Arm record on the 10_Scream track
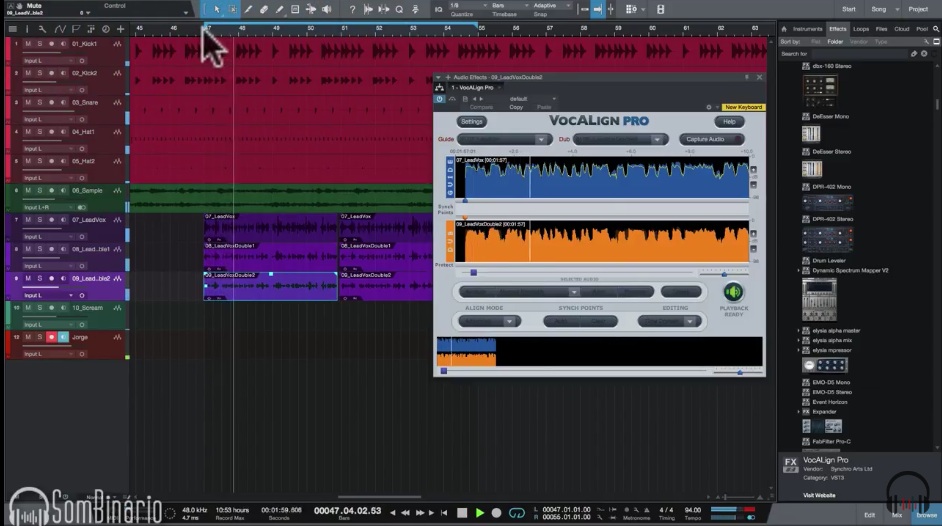 pyautogui.click(x=52, y=308)
